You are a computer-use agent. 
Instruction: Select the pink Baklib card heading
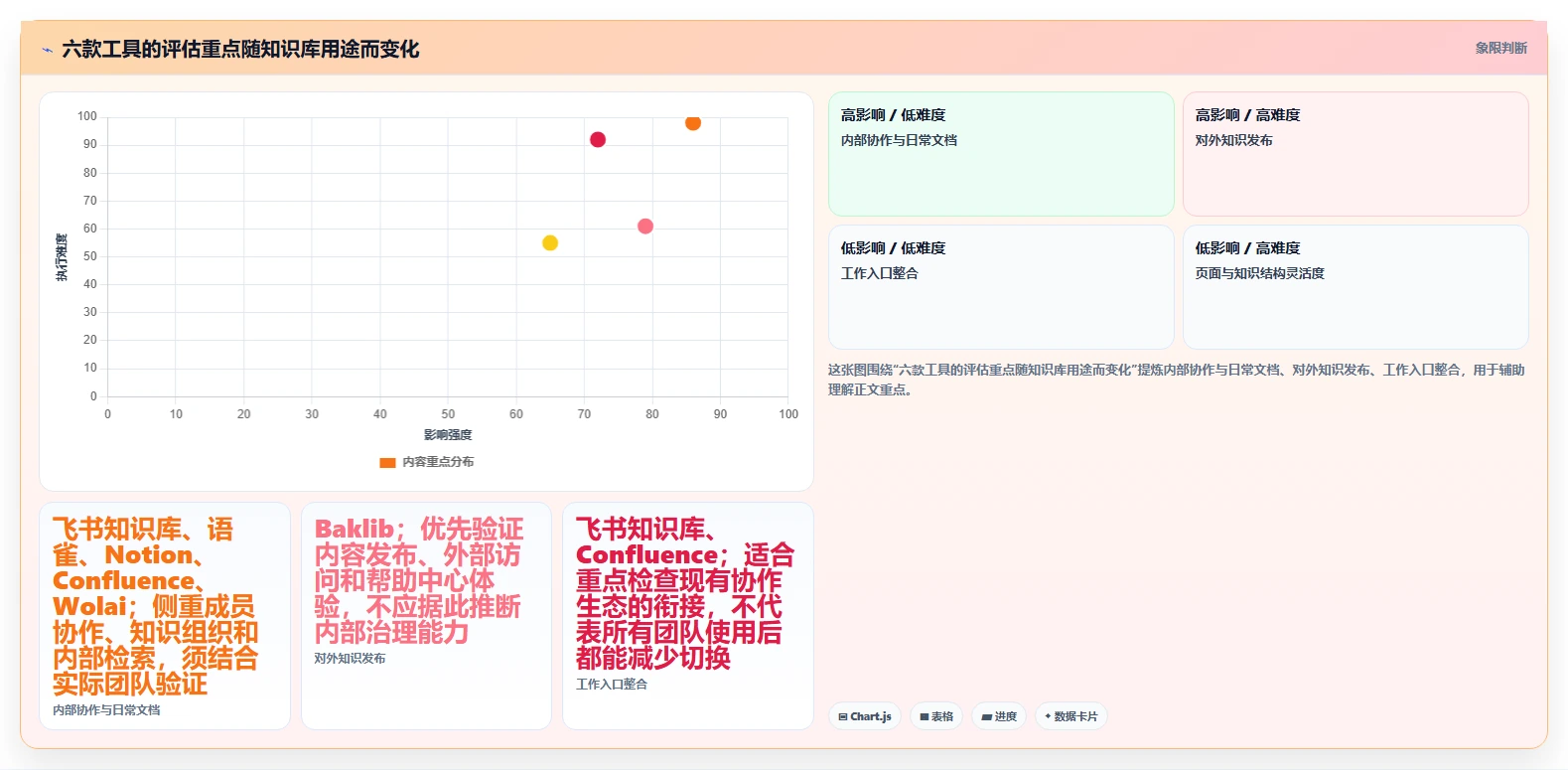click(418, 580)
